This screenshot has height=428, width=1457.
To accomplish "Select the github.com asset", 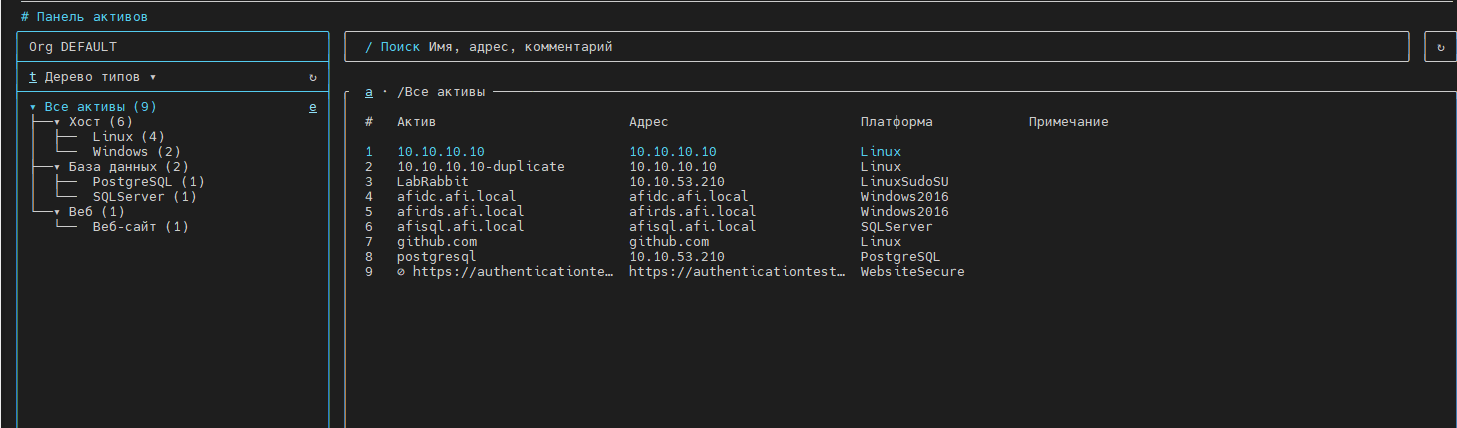I will click(x=437, y=242).
